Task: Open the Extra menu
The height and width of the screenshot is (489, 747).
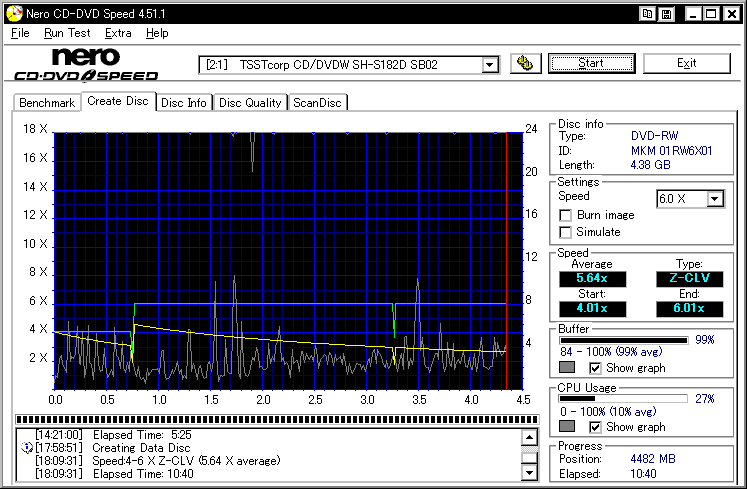Action: coord(118,33)
